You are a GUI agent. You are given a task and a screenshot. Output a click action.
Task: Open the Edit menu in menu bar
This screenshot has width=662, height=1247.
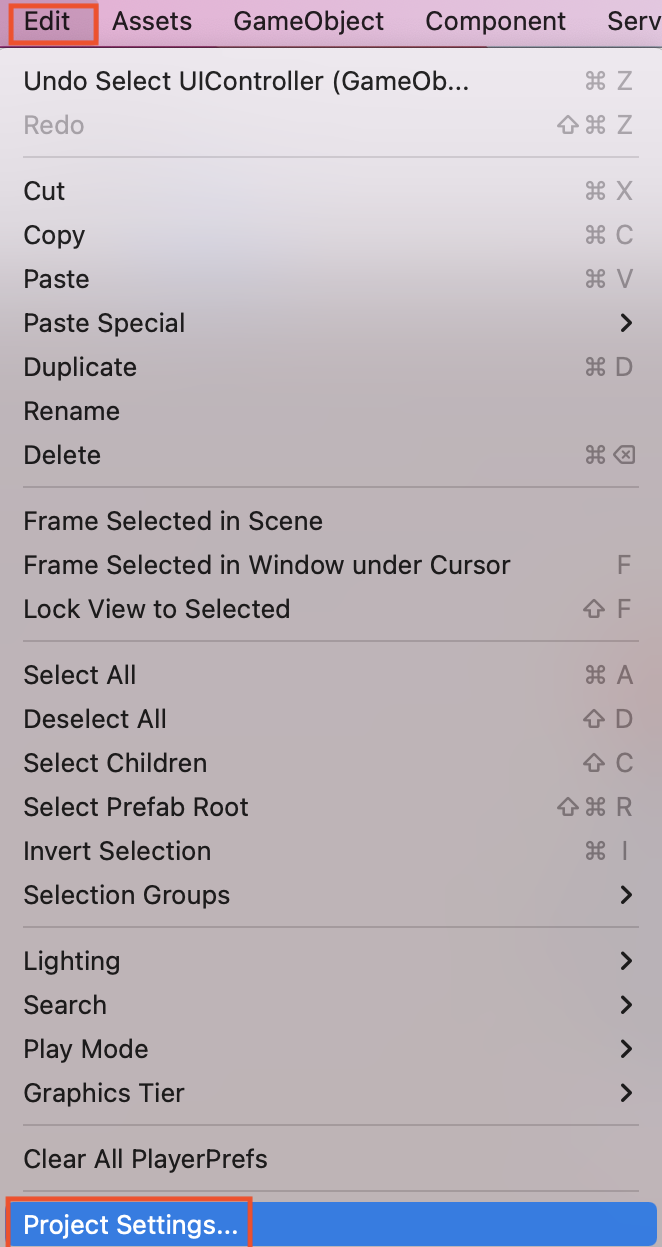tap(47, 21)
